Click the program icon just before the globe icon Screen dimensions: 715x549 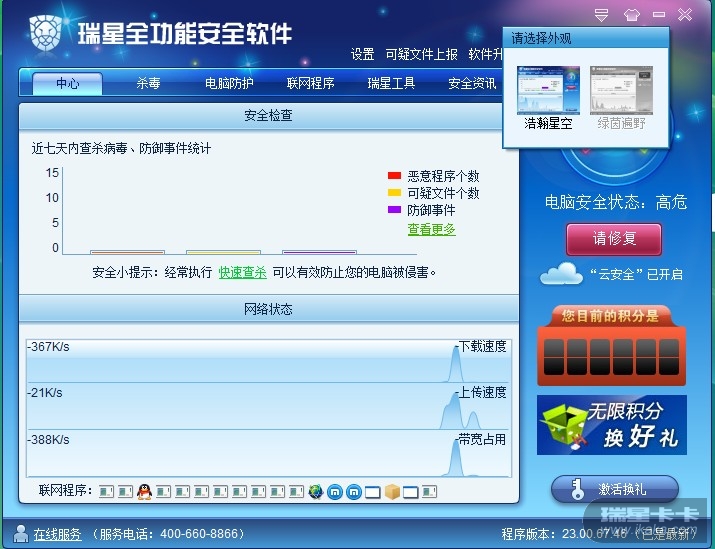pos(296,492)
